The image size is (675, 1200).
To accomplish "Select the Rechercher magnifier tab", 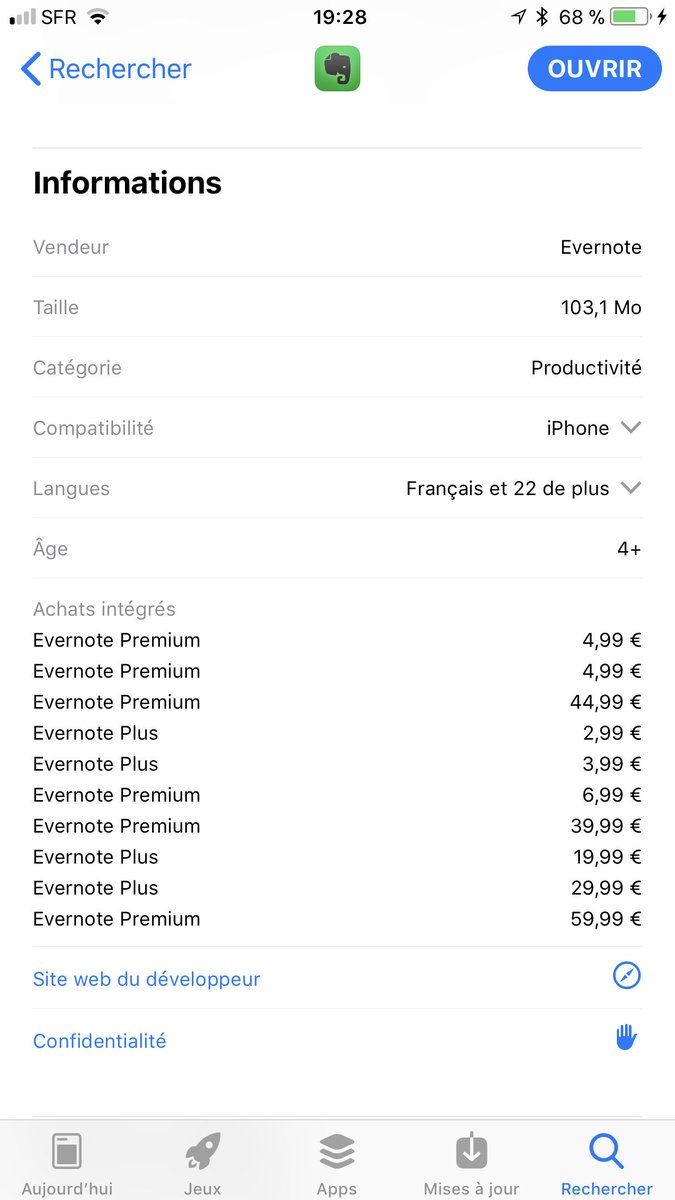I will [607, 1152].
